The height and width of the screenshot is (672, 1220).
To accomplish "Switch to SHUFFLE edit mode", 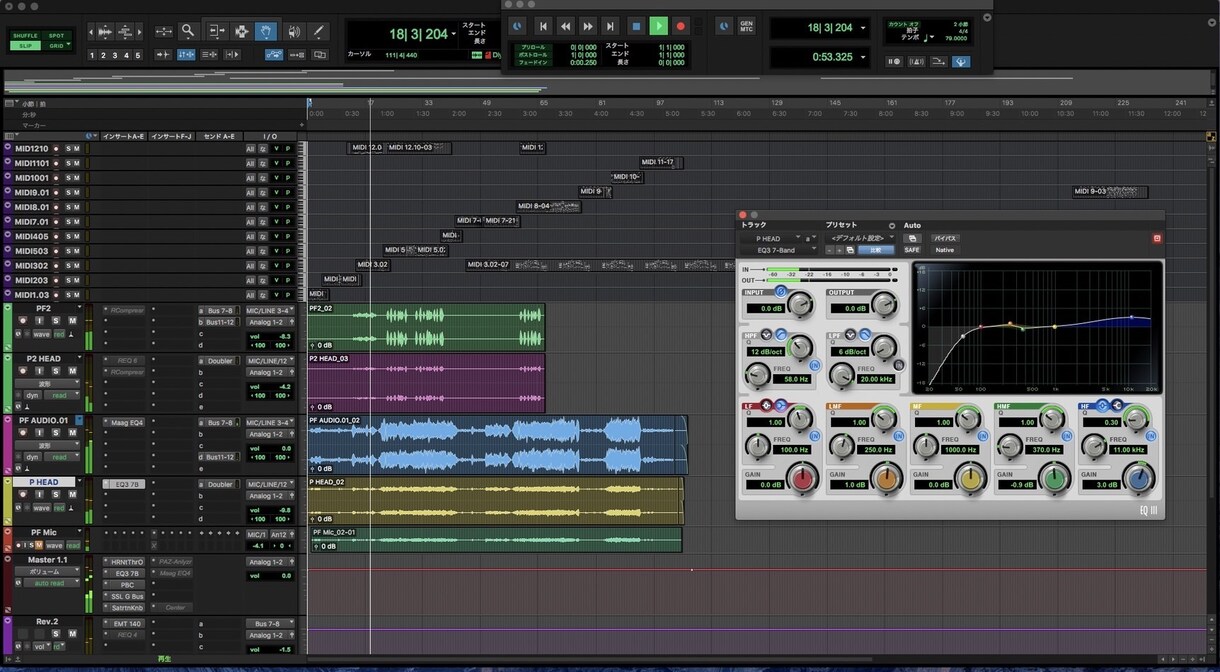I will tap(26, 35).
